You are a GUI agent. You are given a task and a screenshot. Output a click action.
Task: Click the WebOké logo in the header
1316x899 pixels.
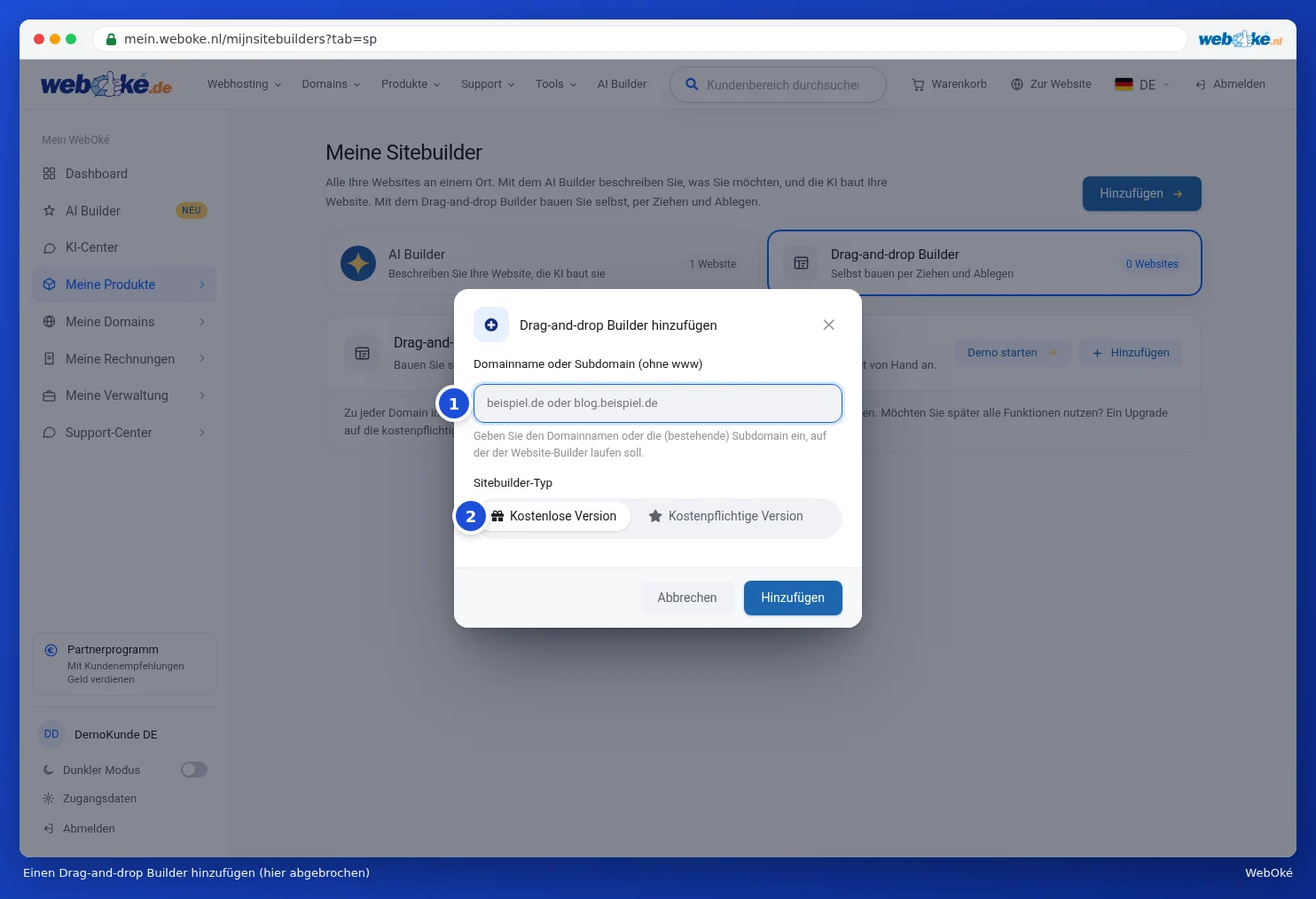(x=106, y=84)
